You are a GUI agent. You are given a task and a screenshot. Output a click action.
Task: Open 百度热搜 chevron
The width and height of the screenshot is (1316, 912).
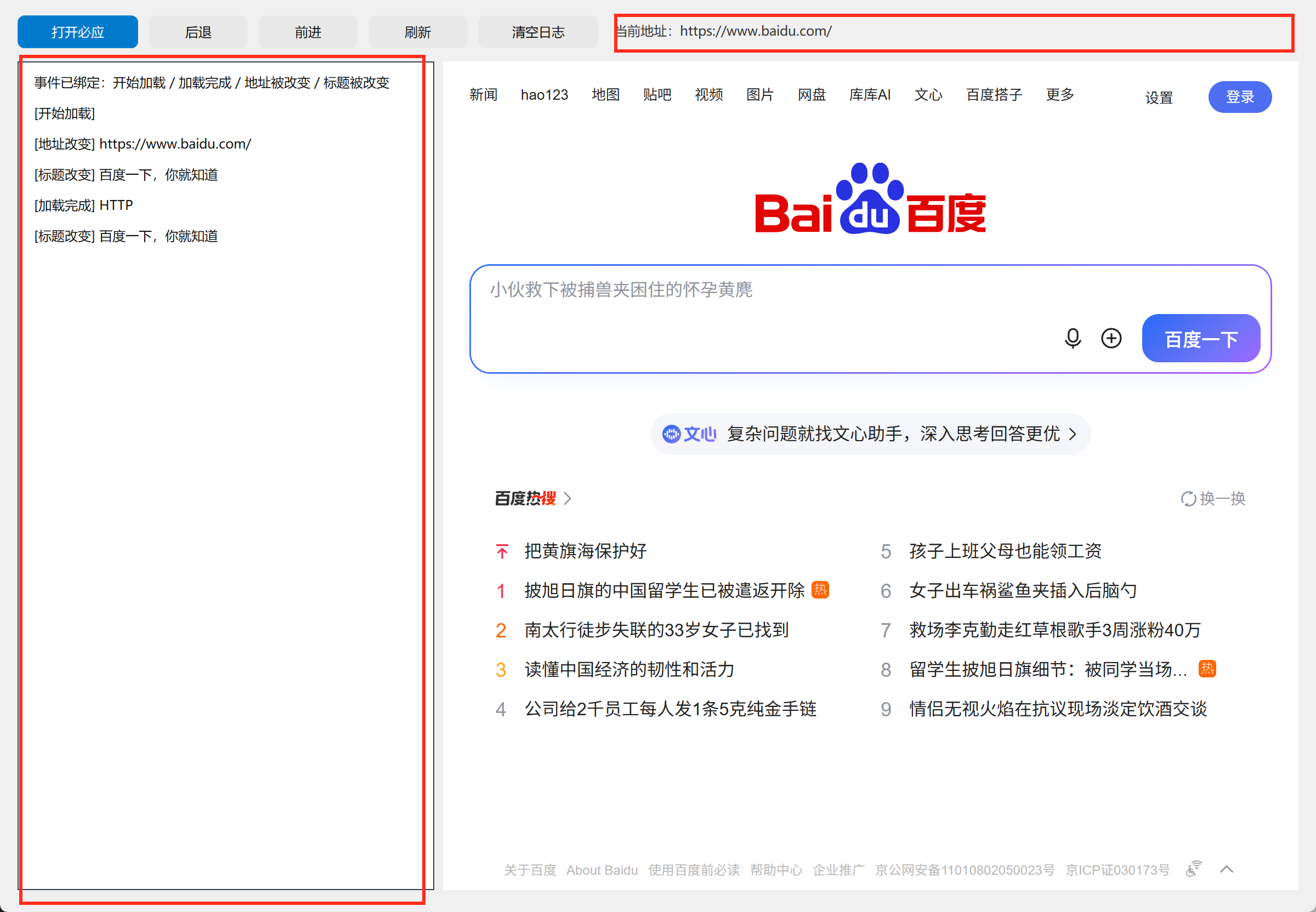click(x=567, y=499)
